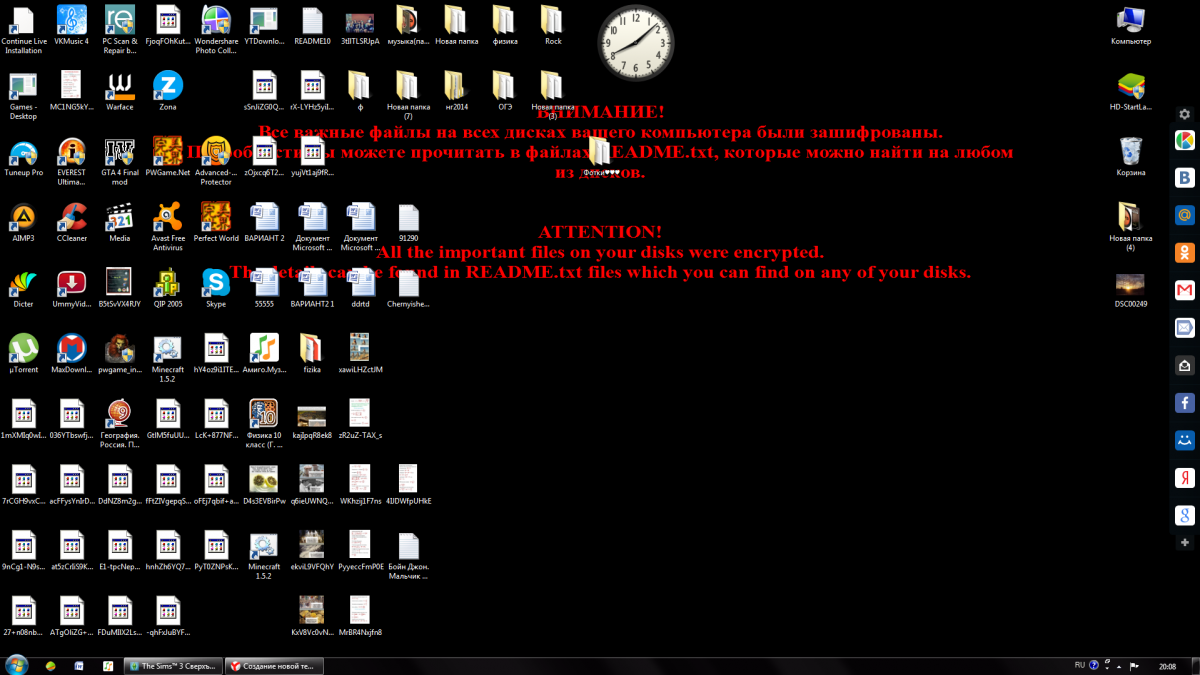Open Facebook icon in sidebar
1200x675 pixels.
tap(1185, 403)
